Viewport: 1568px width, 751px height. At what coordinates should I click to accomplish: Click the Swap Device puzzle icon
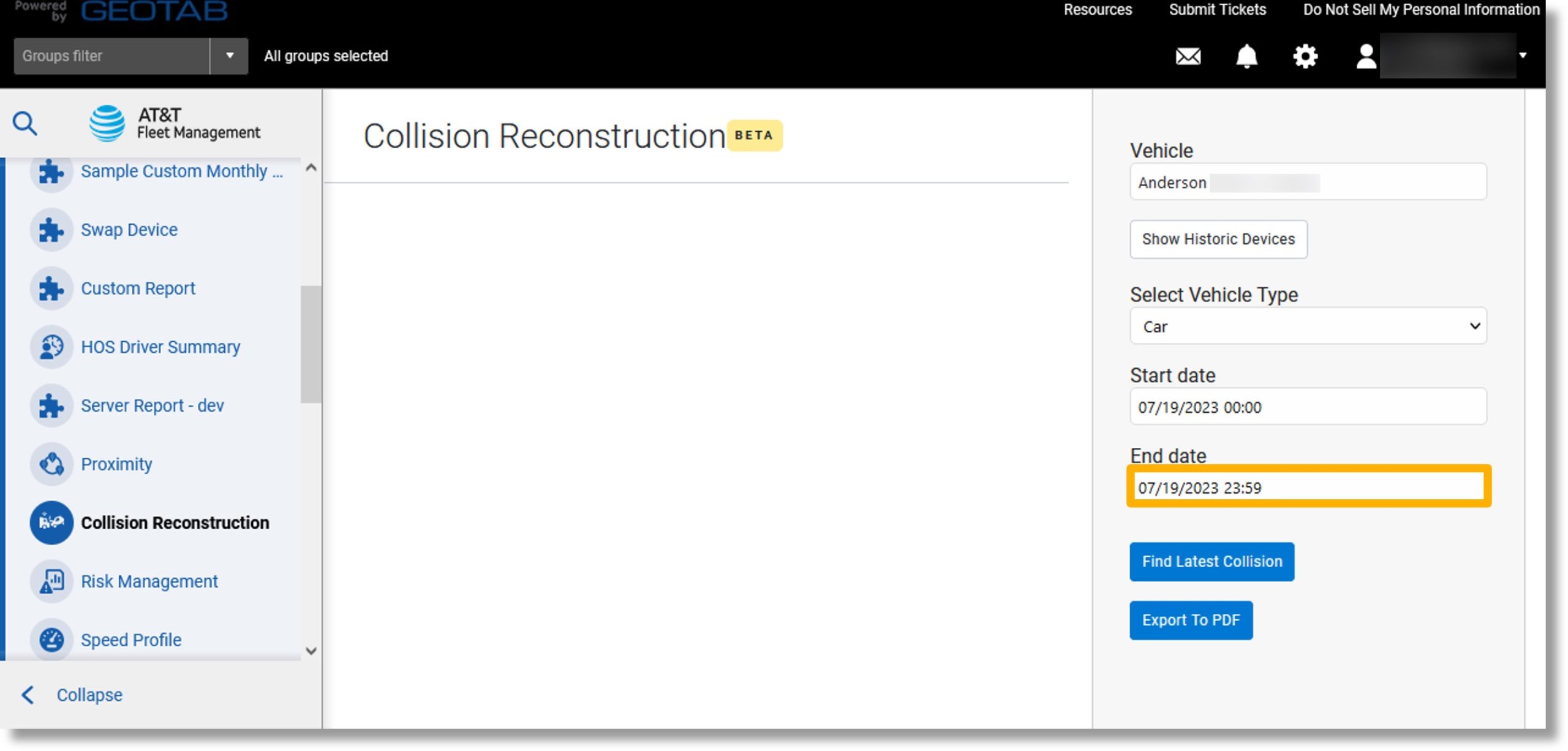coord(51,229)
